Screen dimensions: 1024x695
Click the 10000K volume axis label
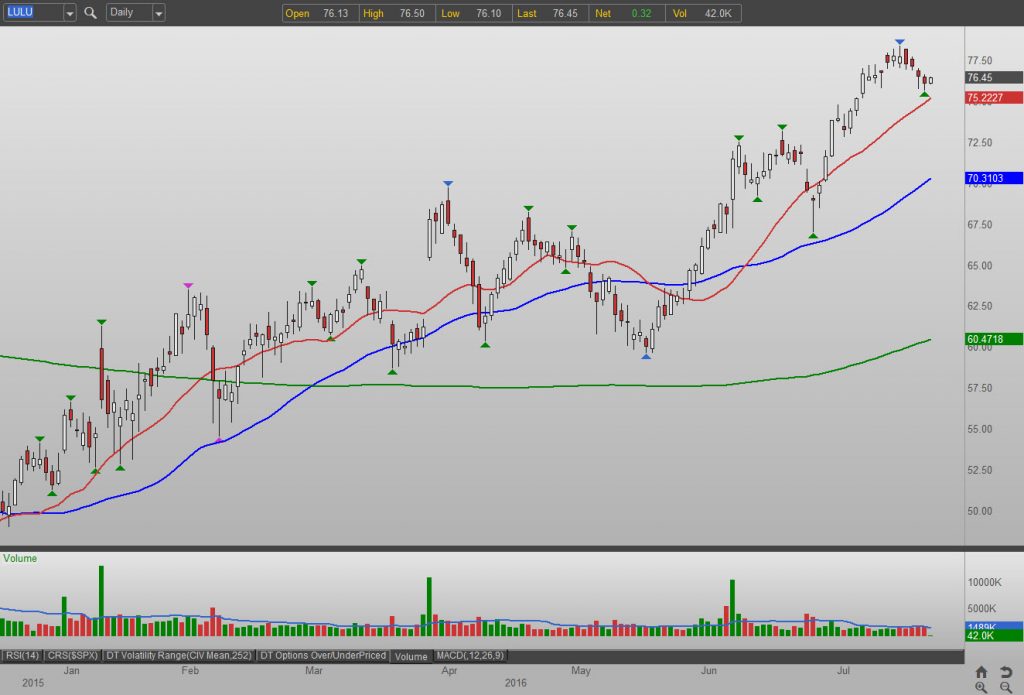(x=984, y=582)
